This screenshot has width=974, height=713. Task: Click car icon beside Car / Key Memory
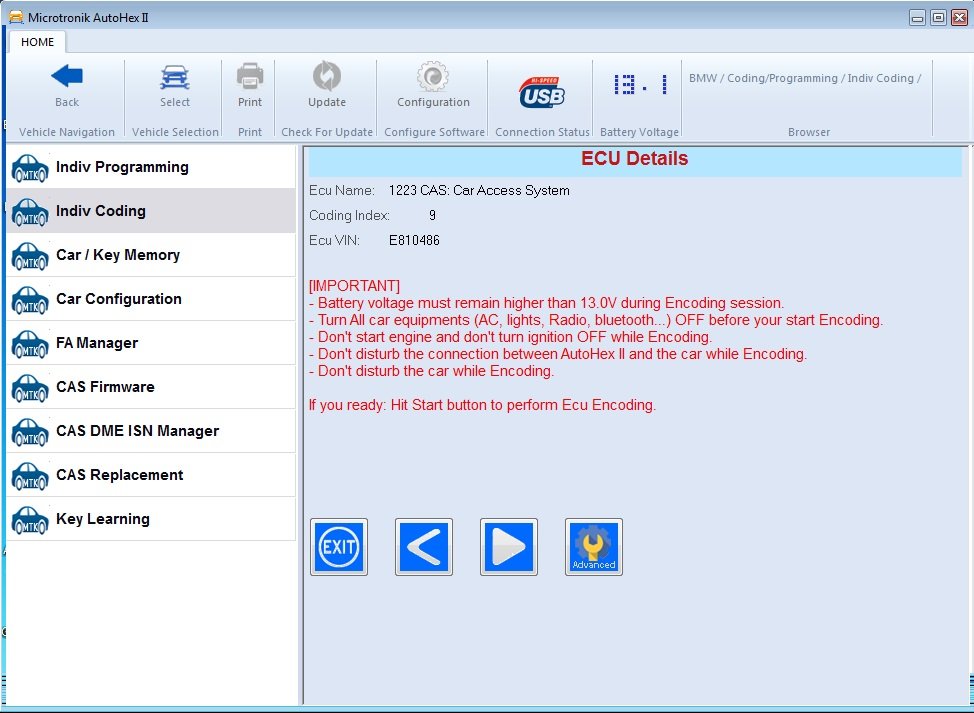pos(30,257)
